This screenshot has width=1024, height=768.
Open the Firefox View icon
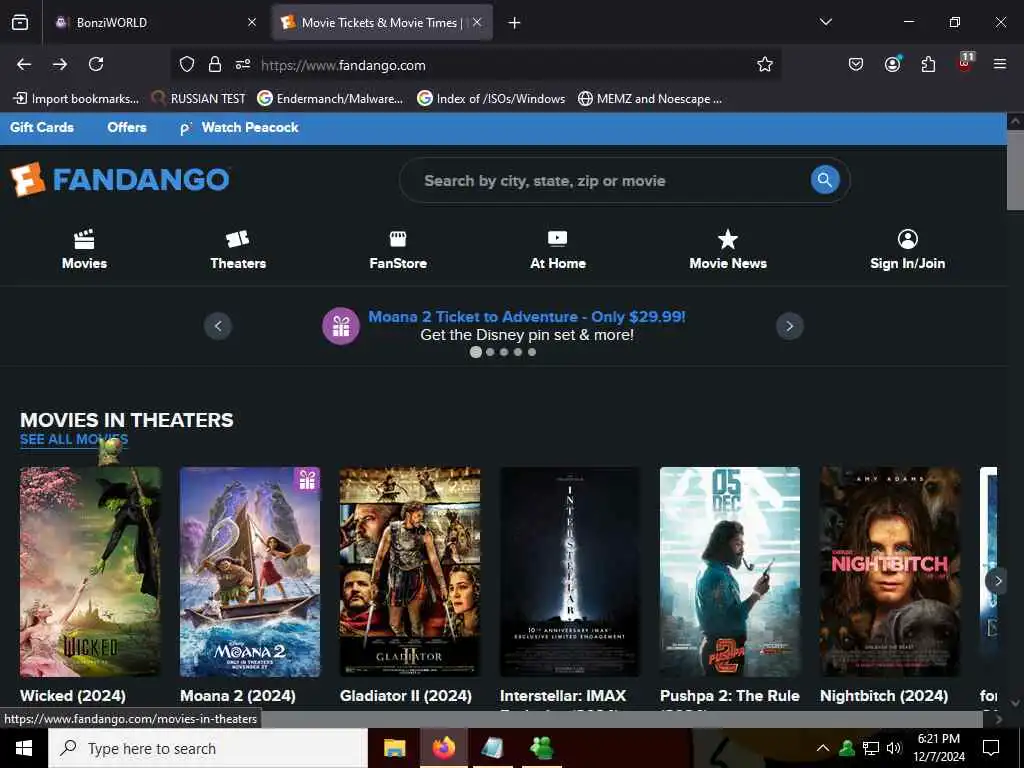click(x=20, y=22)
